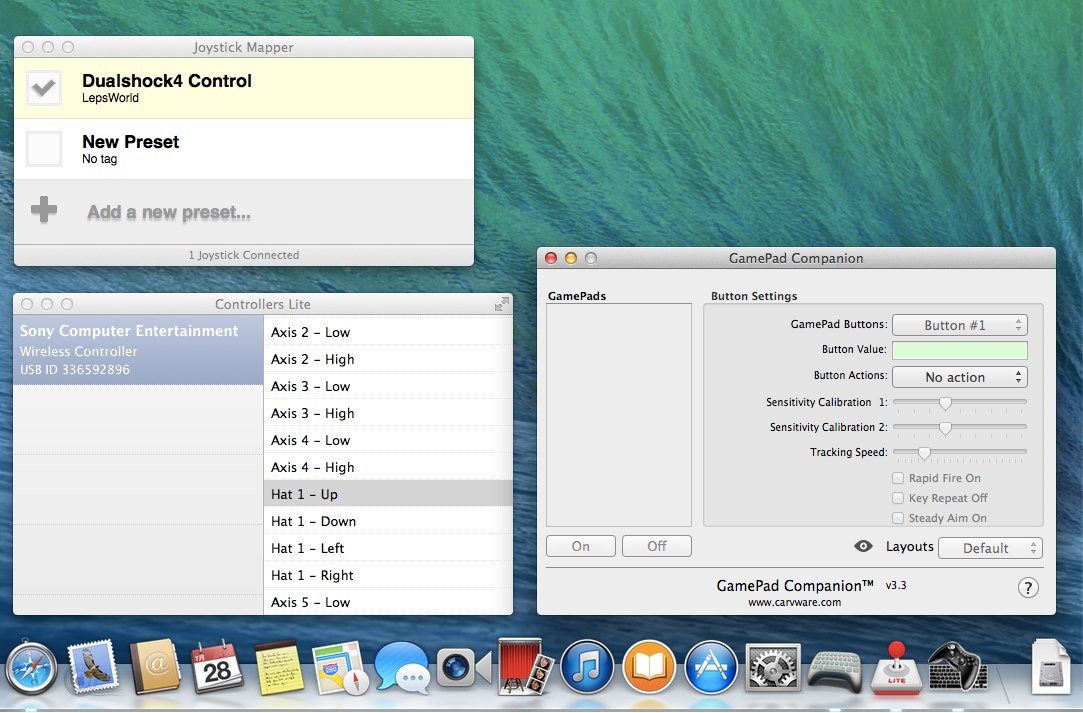The height and width of the screenshot is (713, 1083).
Task: Launch FaceTime from the dock
Action: 464,667
